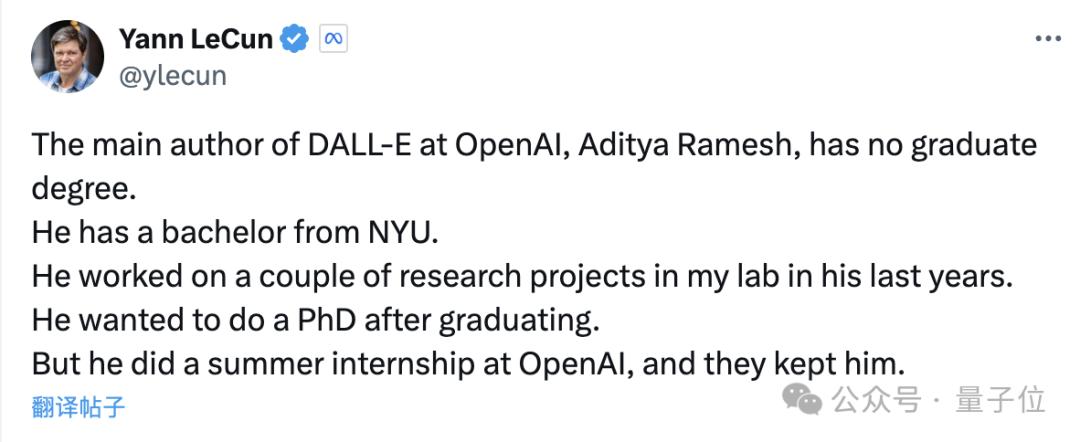
Task: Click the blue verified checkmark badge
Action: pos(296,39)
